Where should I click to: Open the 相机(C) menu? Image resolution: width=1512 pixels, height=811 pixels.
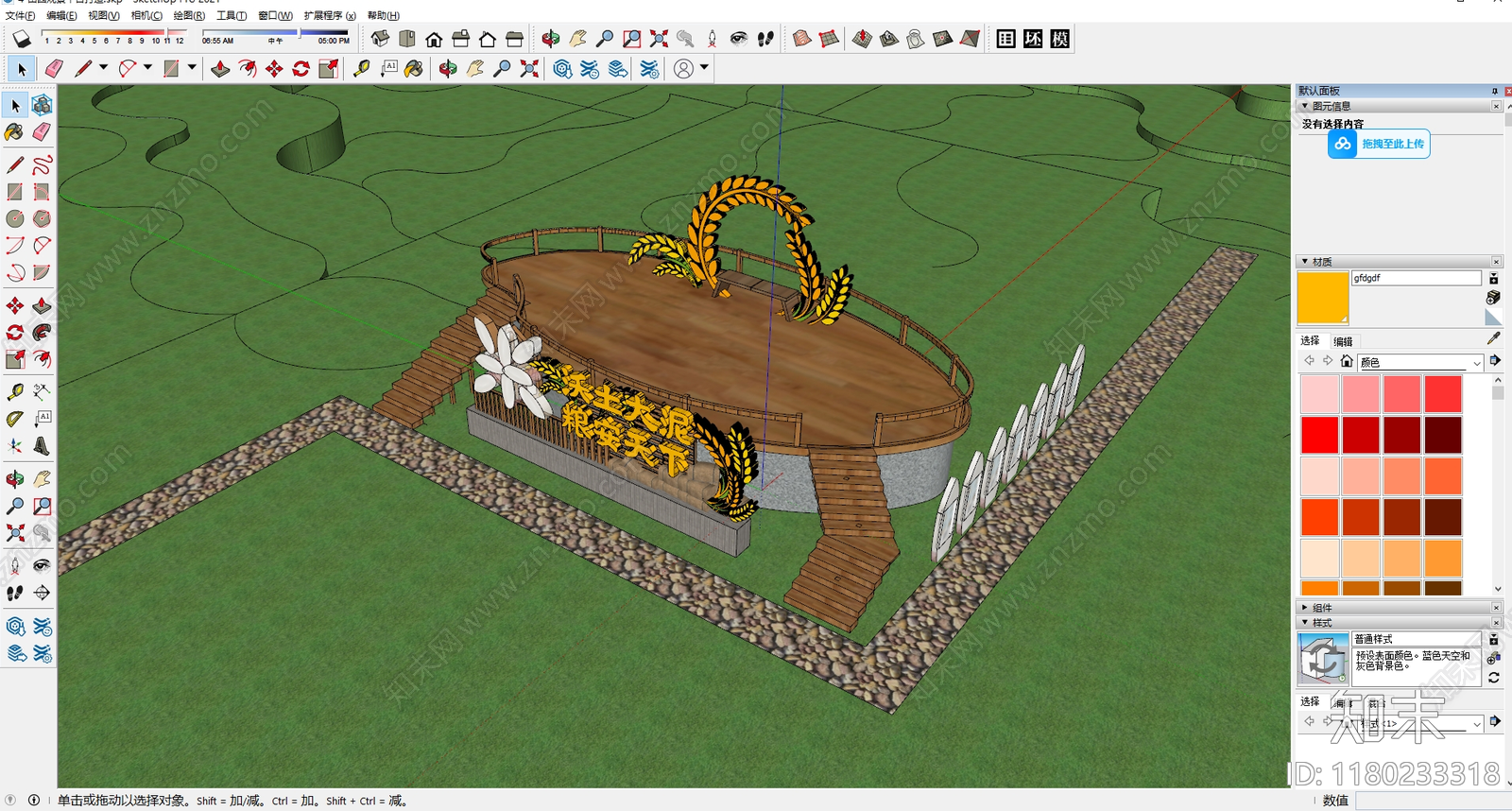tap(146, 15)
